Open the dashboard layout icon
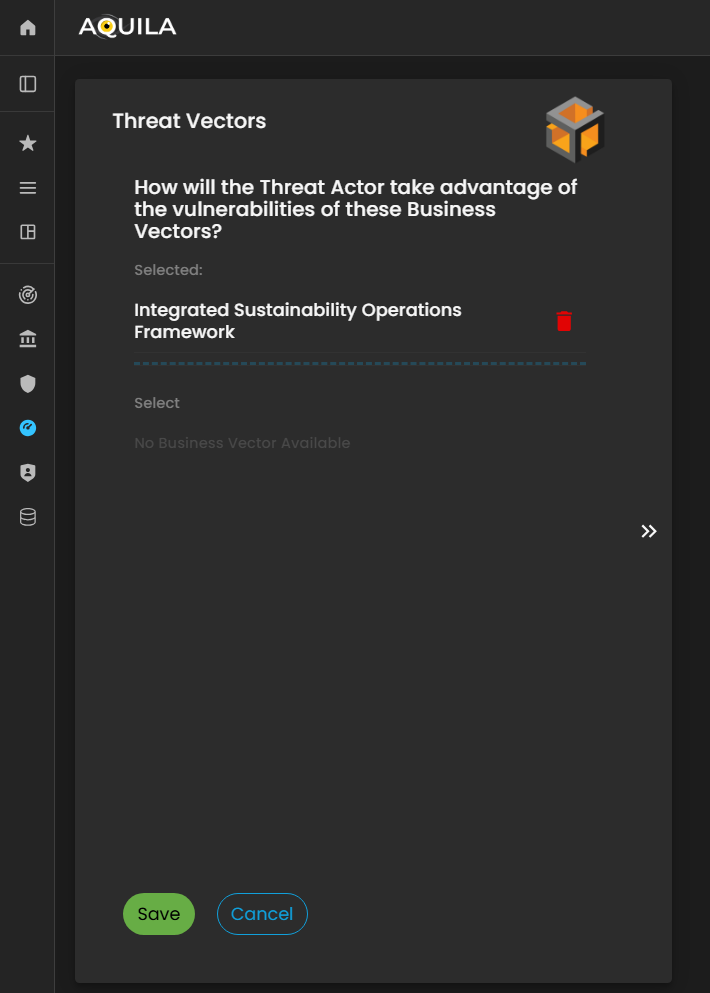 (x=28, y=232)
